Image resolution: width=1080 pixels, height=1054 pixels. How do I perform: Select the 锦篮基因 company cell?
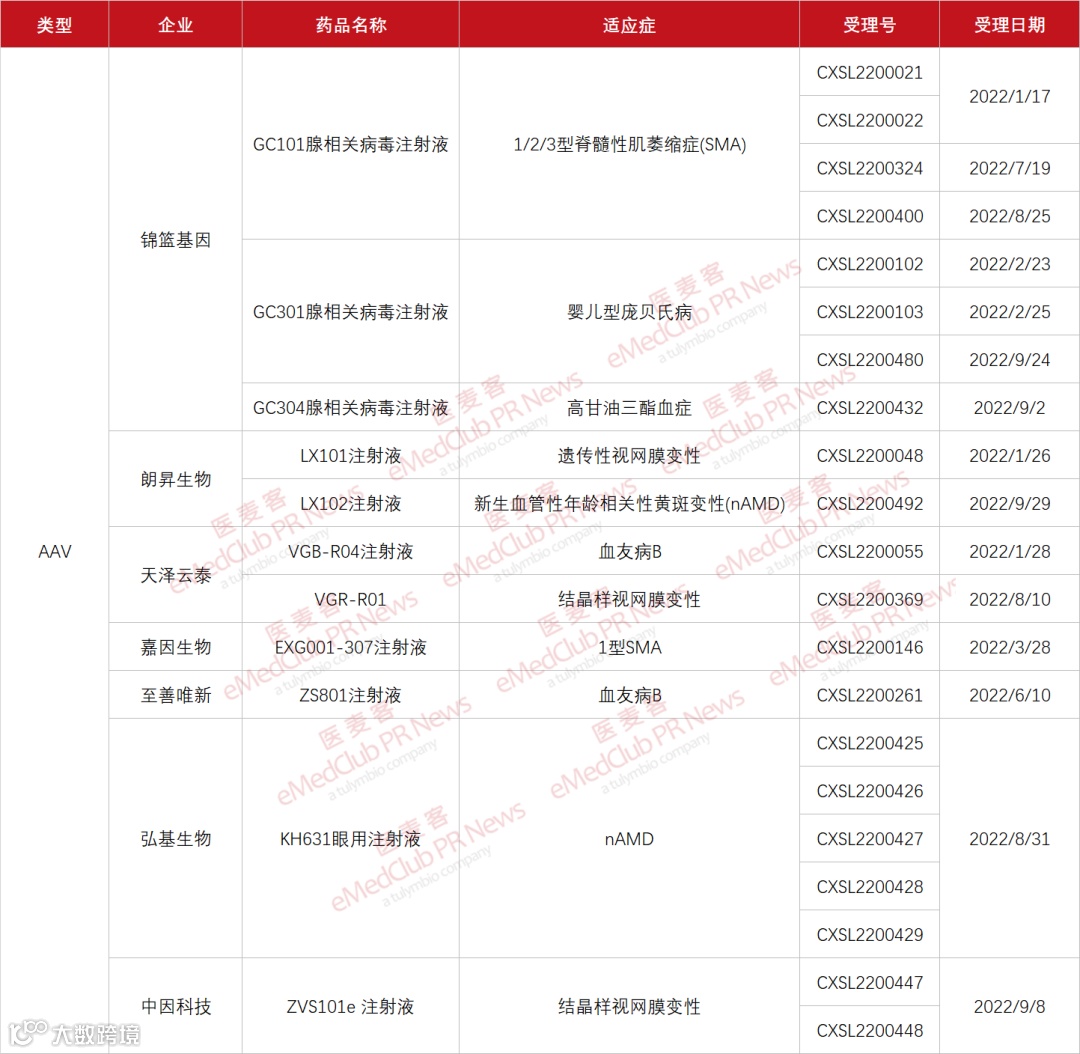(x=175, y=240)
